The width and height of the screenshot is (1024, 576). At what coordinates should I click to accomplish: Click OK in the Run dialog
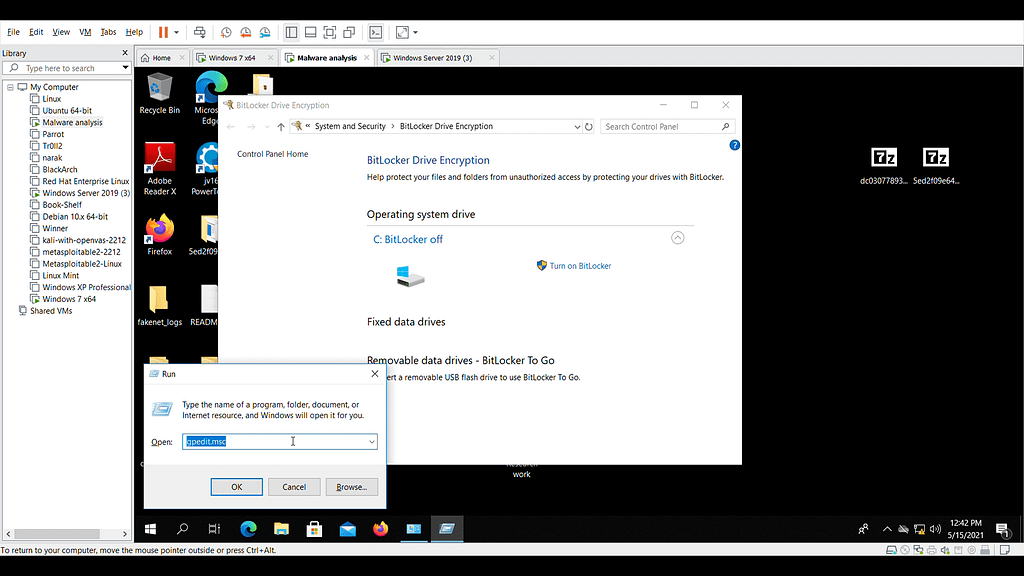(236, 487)
